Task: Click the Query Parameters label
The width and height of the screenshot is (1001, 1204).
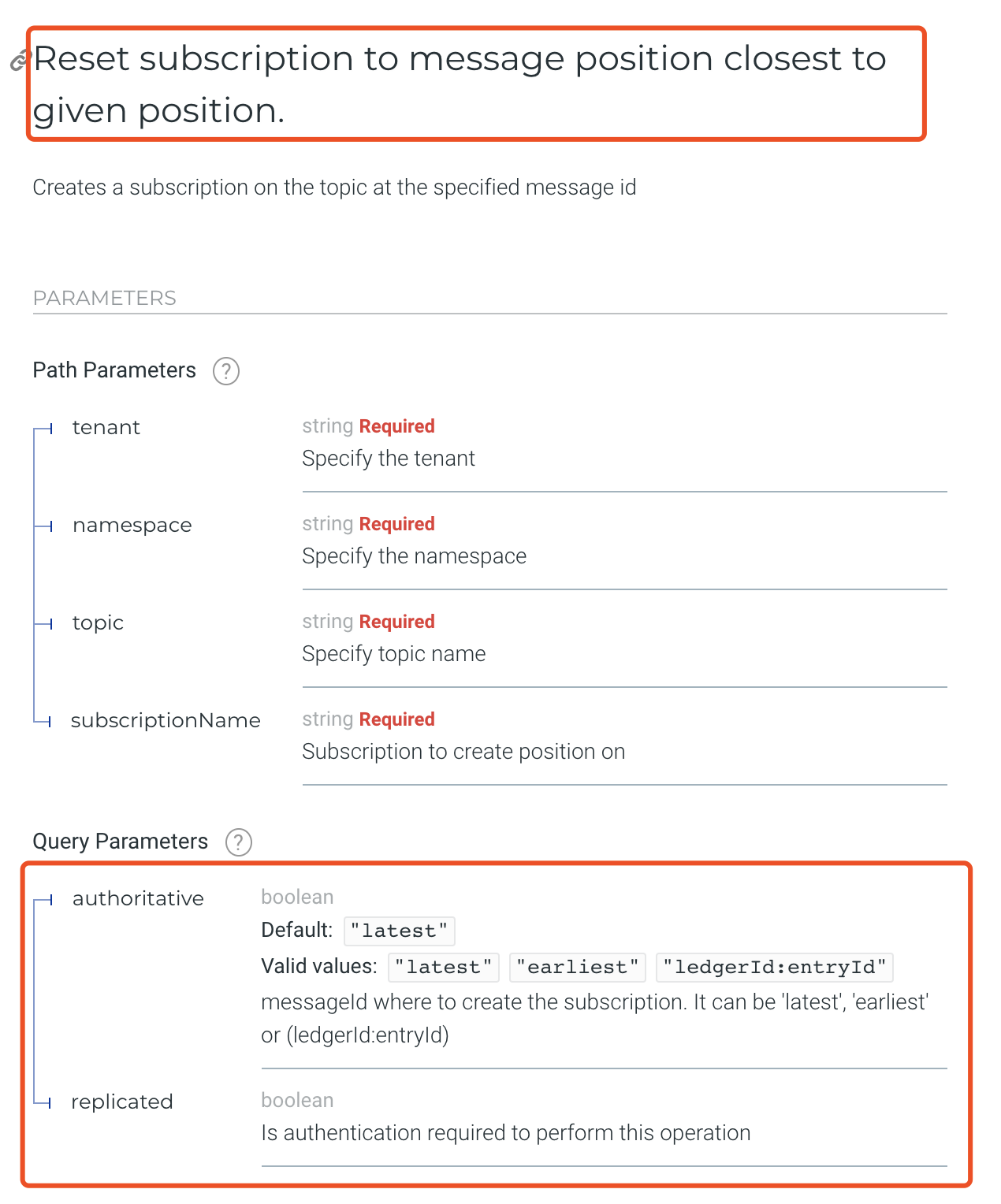Action: click(x=121, y=842)
